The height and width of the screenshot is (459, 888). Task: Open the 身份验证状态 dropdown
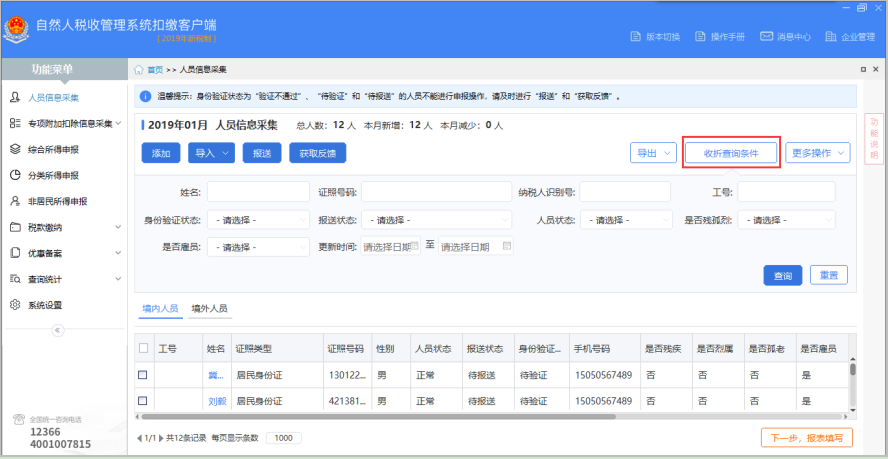point(258,220)
